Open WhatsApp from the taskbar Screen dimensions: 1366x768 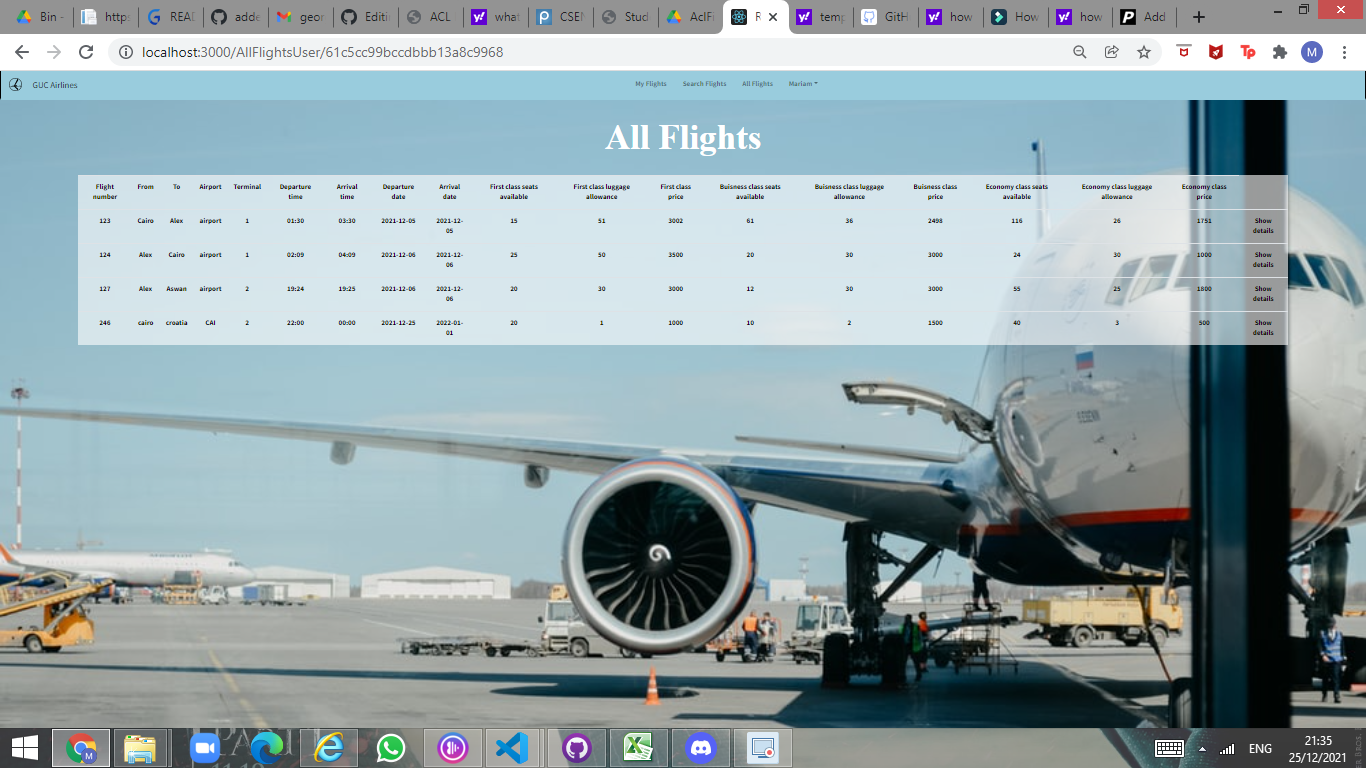coord(391,748)
